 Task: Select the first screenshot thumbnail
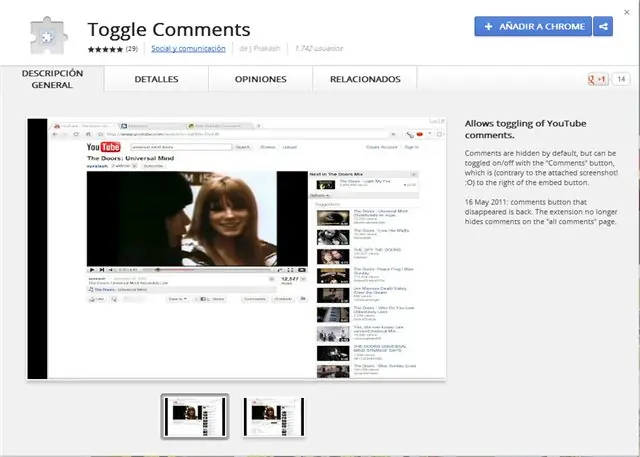pyautogui.click(x=195, y=417)
